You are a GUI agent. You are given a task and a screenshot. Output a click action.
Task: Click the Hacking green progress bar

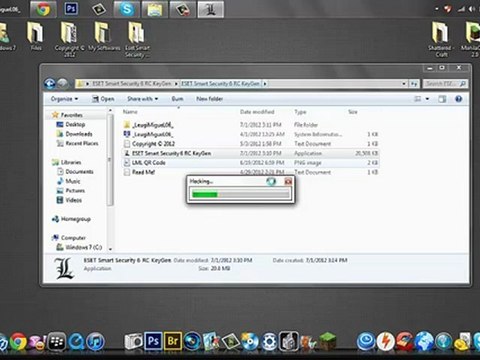tap(240, 194)
